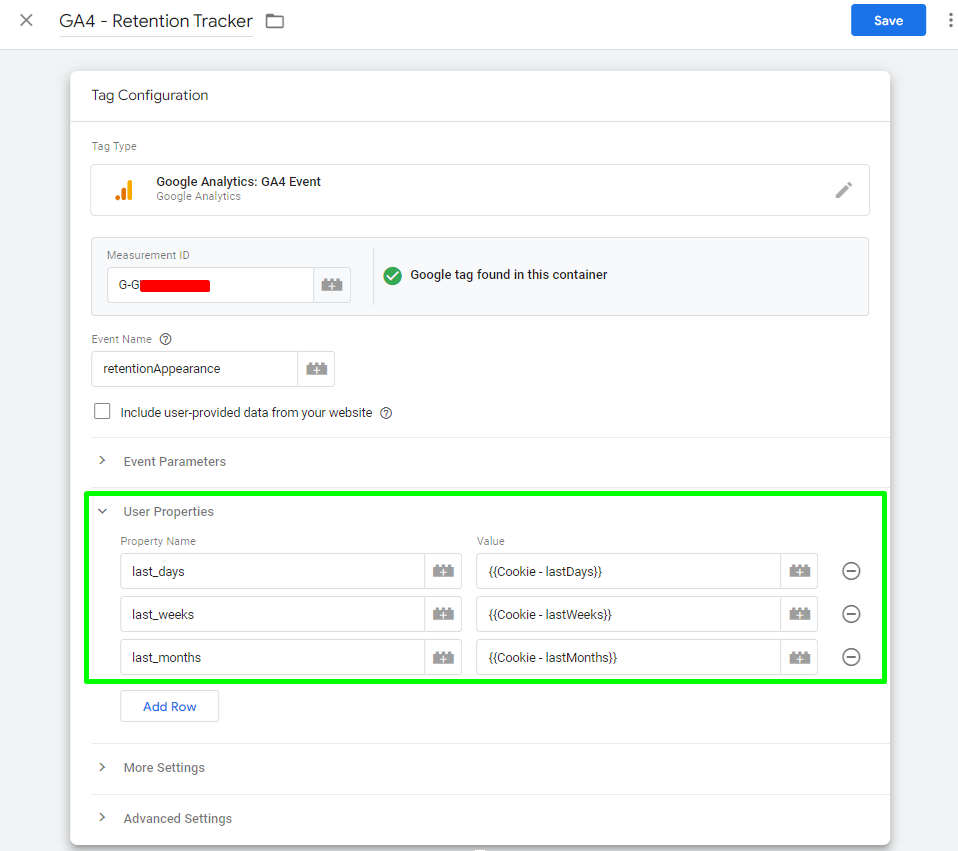The image size is (958, 851).
Task: Click the Google Analytics bar chart logo
Action: [x=124, y=190]
